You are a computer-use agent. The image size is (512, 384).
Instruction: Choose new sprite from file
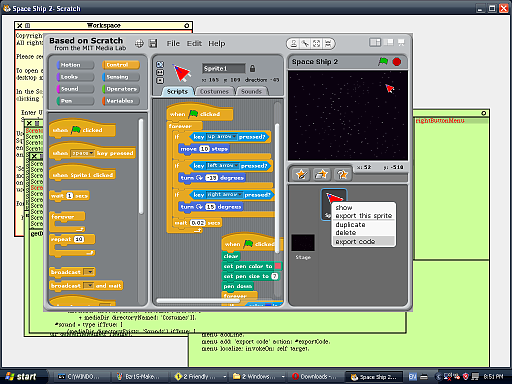321,174
